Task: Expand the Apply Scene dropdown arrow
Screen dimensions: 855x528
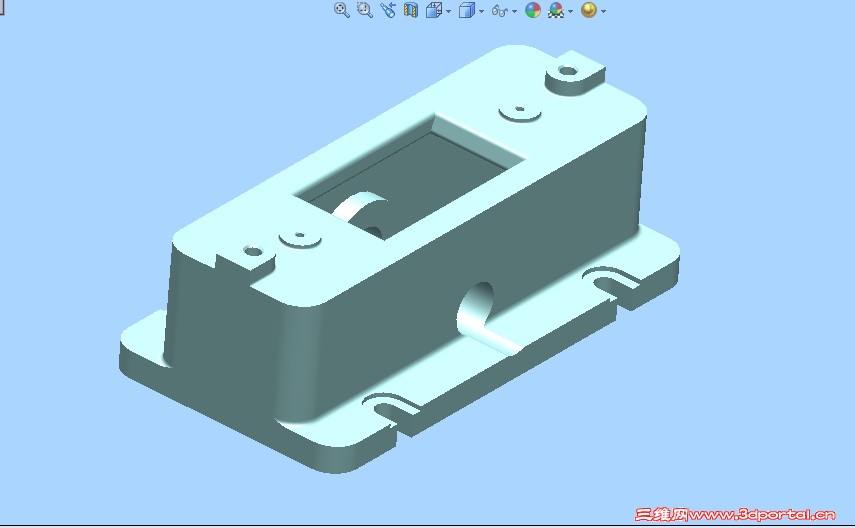Action: click(570, 11)
